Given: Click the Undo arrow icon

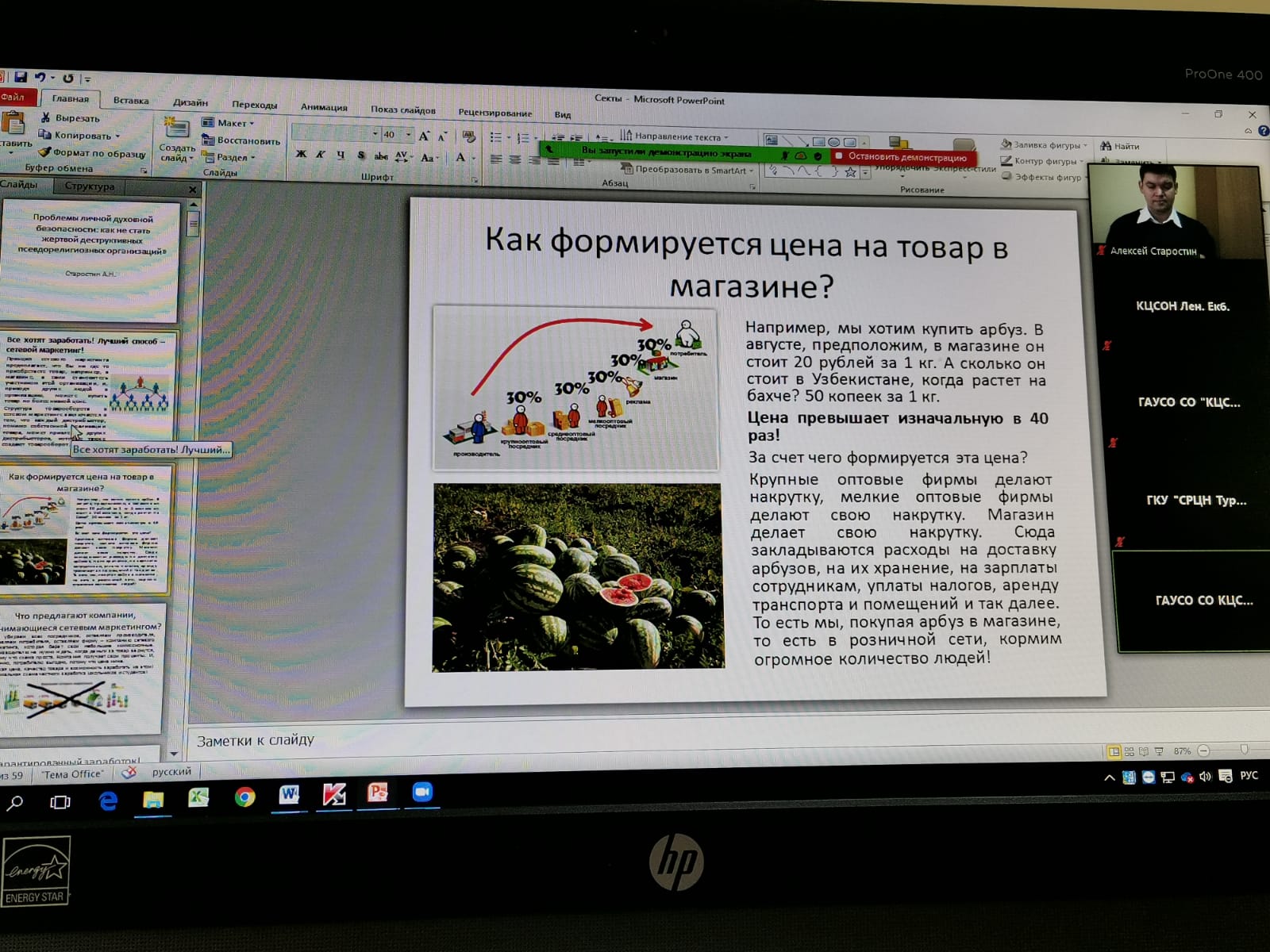Looking at the screenshot, I should (39, 77).
